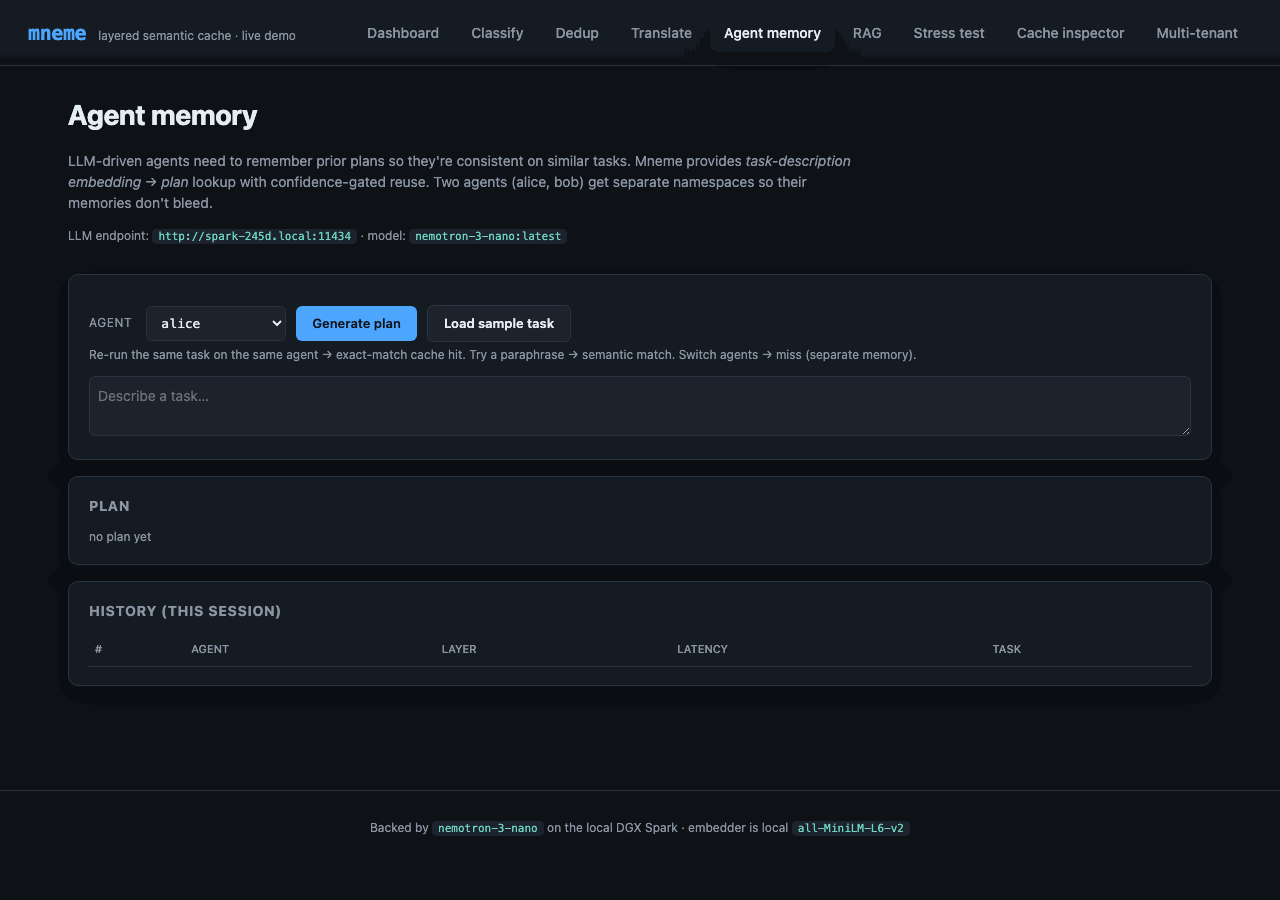This screenshot has height=900, width=1280.
Task: Click the TASK column header
Action: (x=1007, y=649)
